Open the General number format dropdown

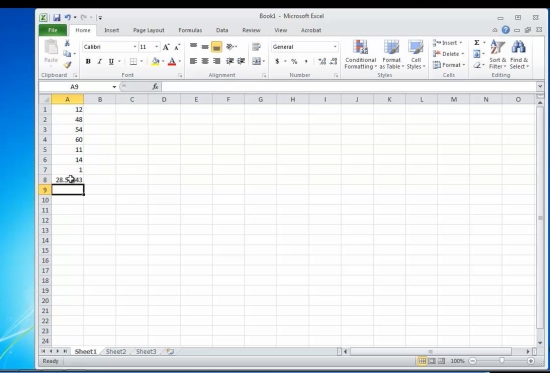tap(335, 47)
